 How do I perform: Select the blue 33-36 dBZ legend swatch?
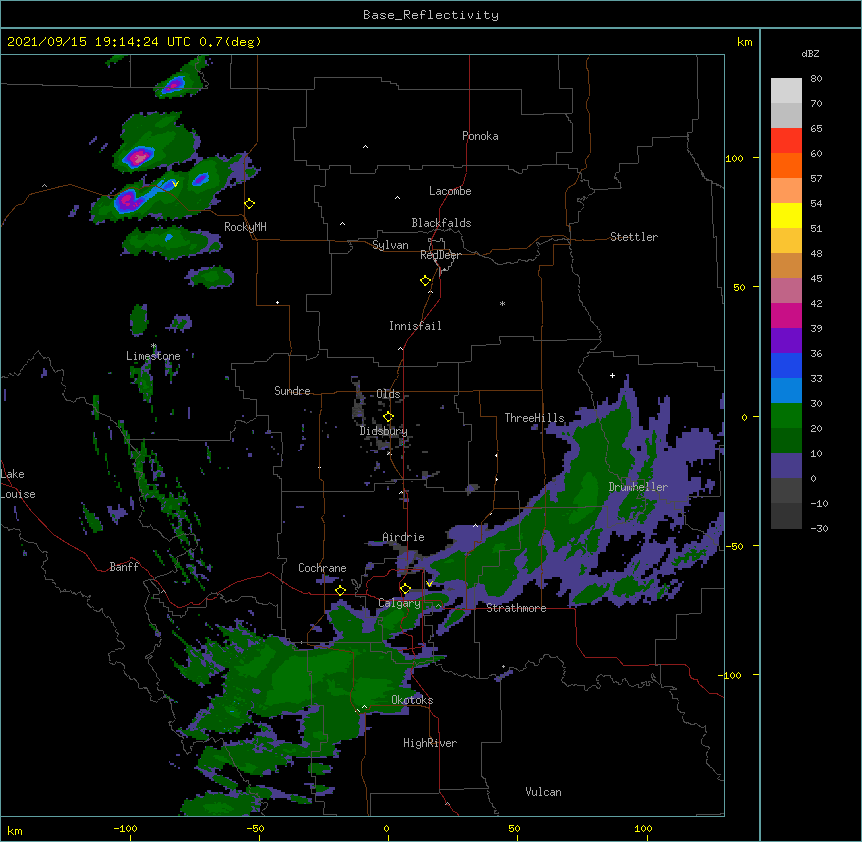(786, 365)
